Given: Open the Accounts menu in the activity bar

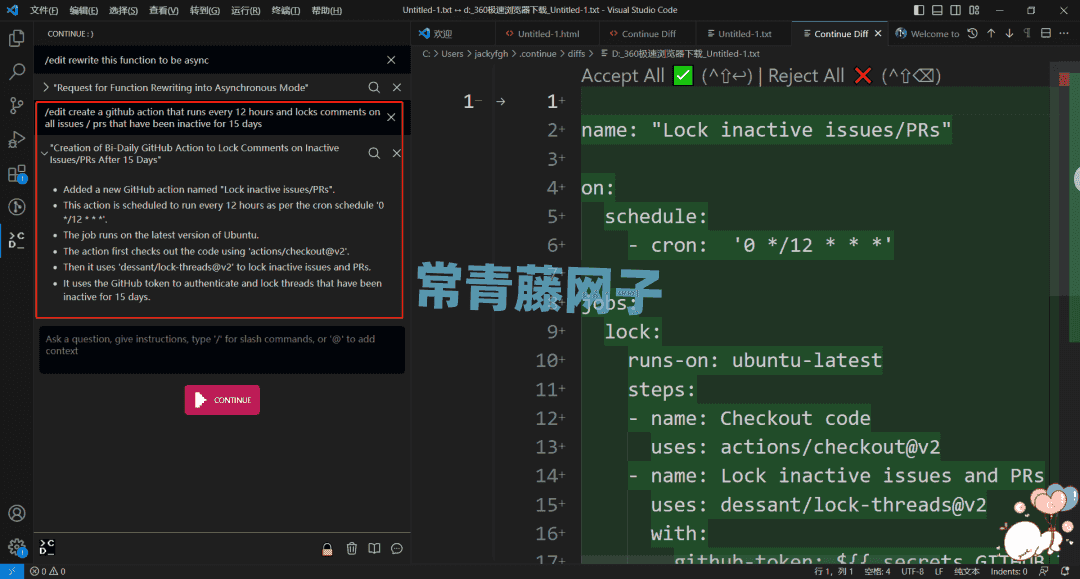Looking at the screenshot, I should (x=17, y=514).
